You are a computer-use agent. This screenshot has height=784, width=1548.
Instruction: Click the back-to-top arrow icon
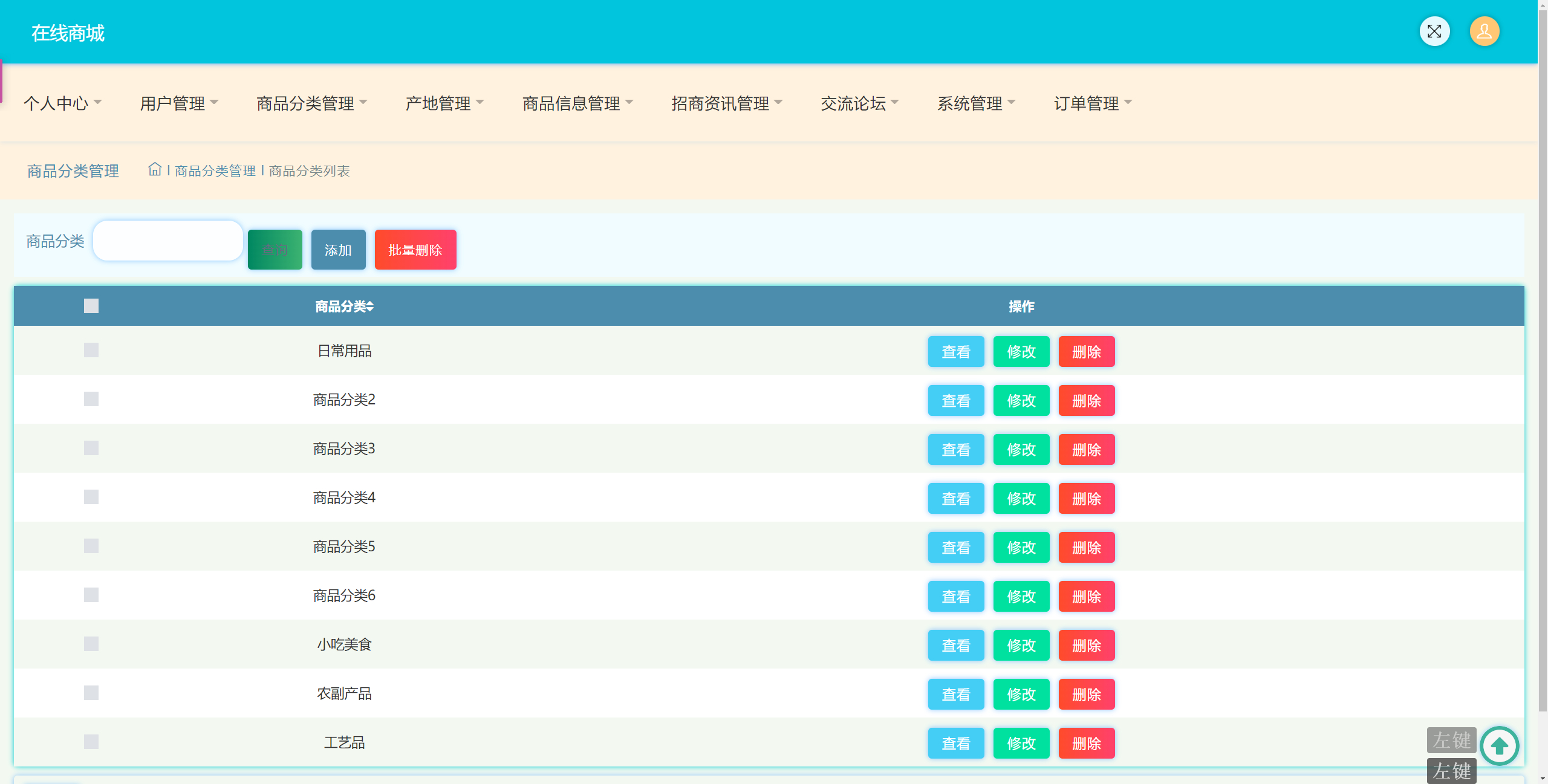pos(1499,745)
